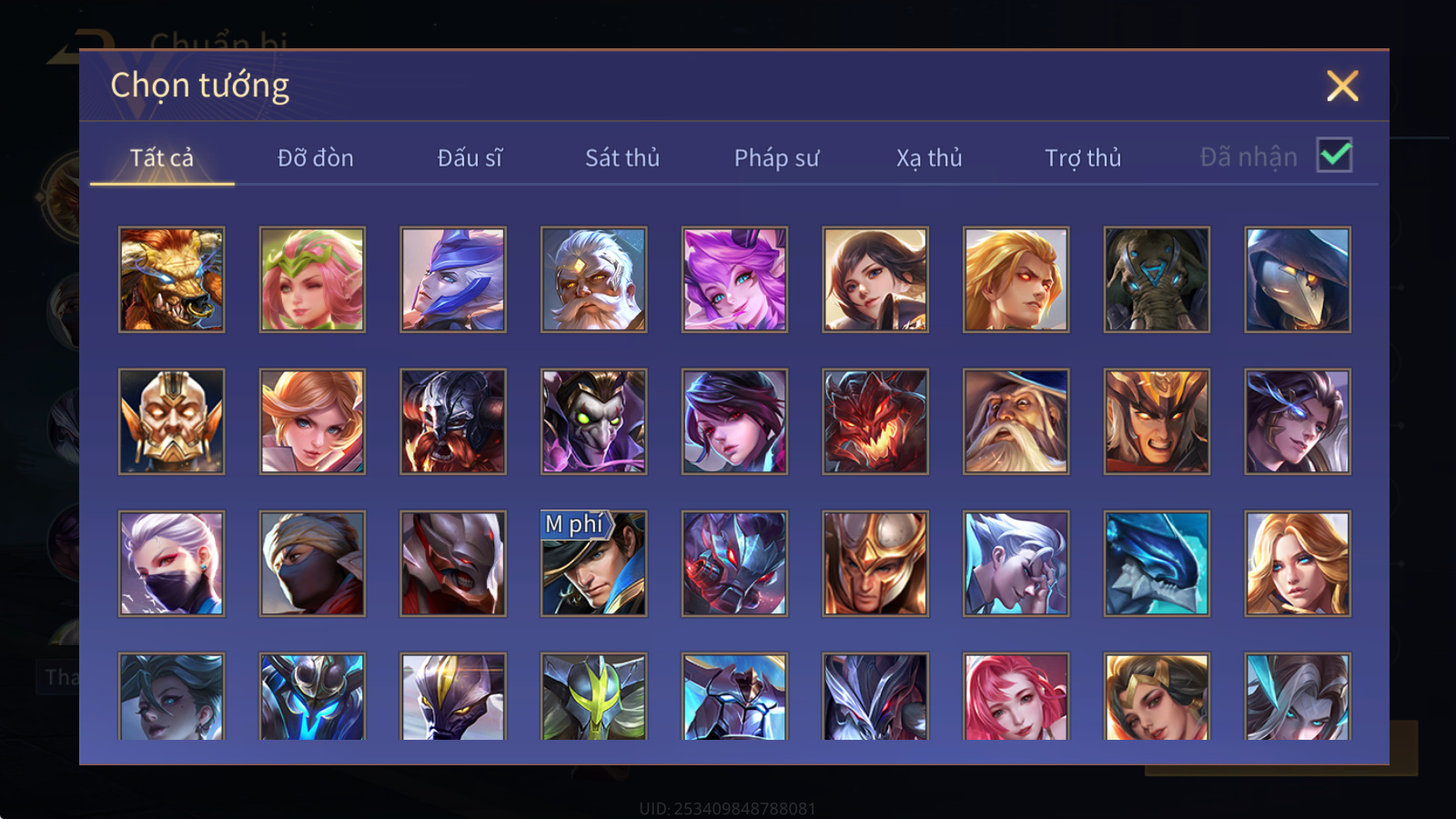Select the hero labeled M phí
This screenshot has height=819, width=1456.
click(593, 563)
